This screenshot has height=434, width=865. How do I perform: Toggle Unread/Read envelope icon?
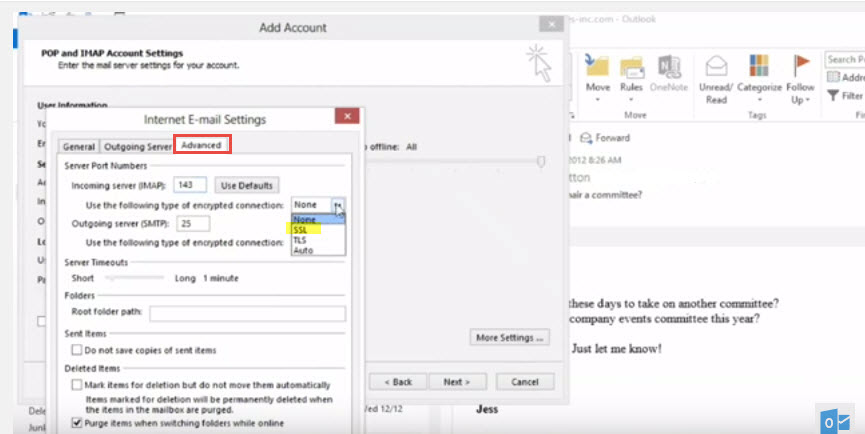click(717, 67)
